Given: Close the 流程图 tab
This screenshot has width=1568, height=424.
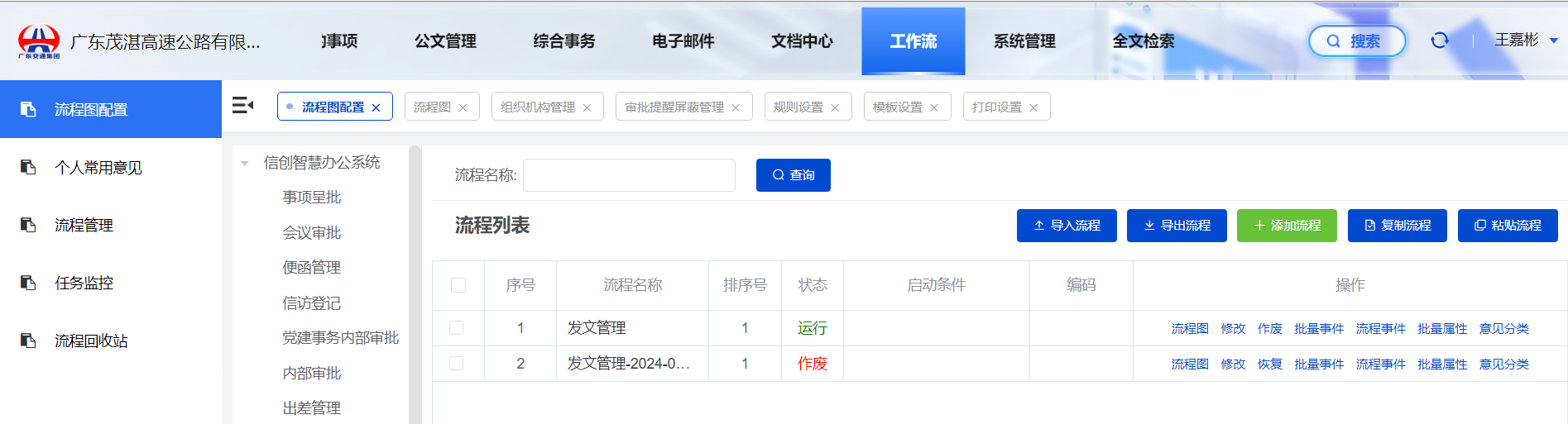Looking at the screenshot, I should (x=463, y=107).
